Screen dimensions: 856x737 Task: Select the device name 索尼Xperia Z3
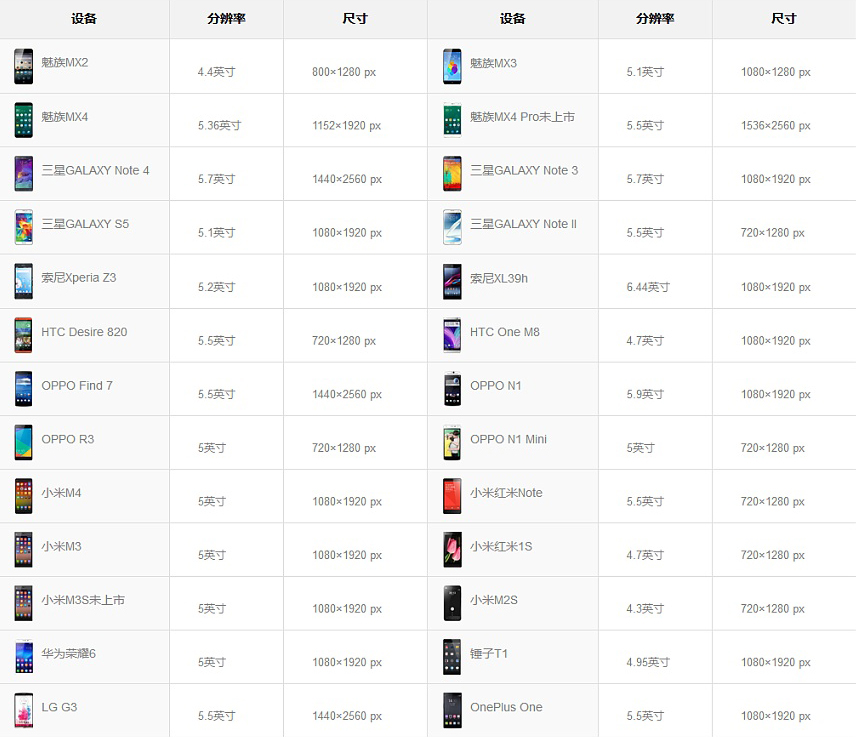pos(79,277)
